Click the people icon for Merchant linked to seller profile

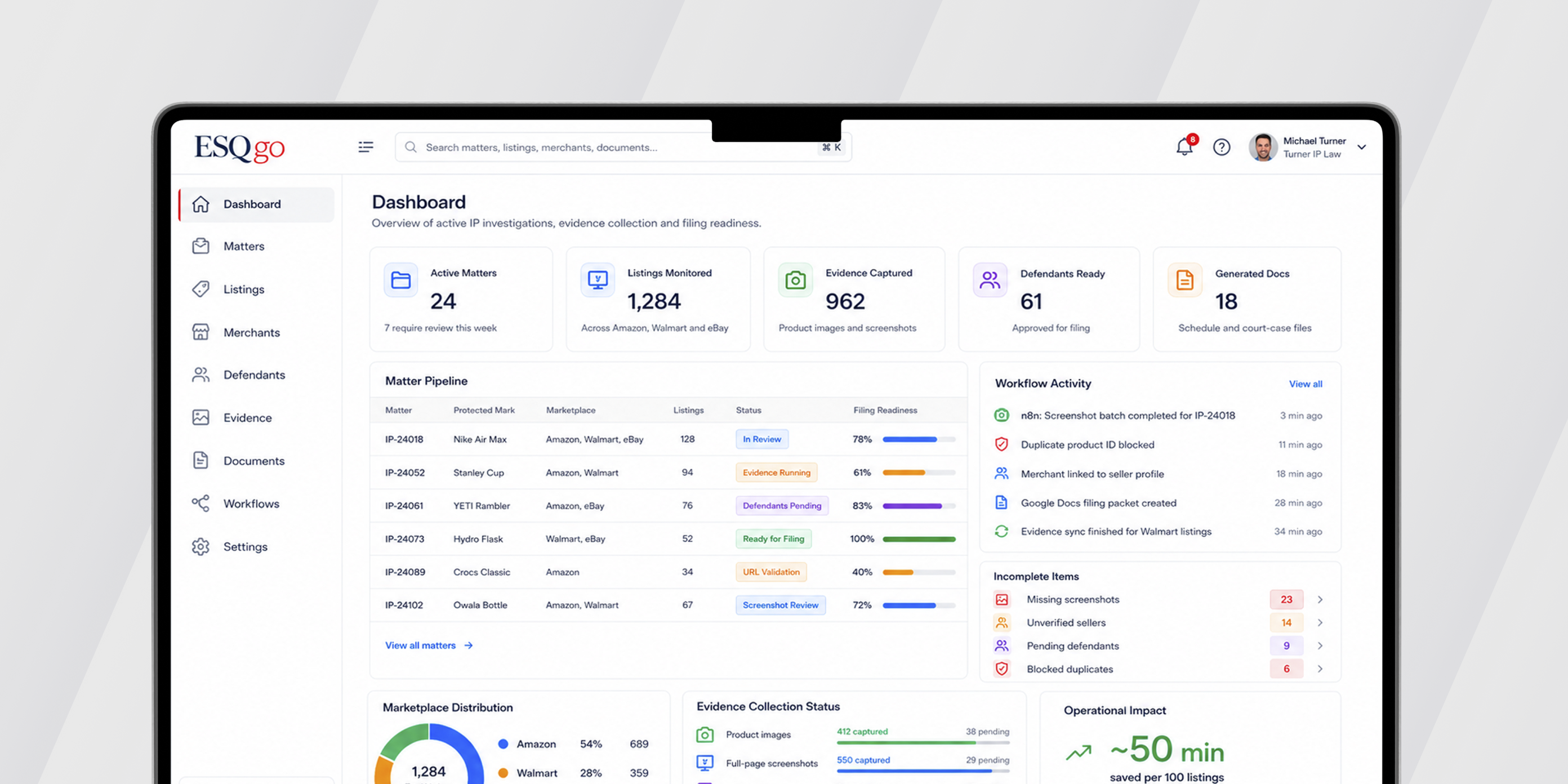1001,473
